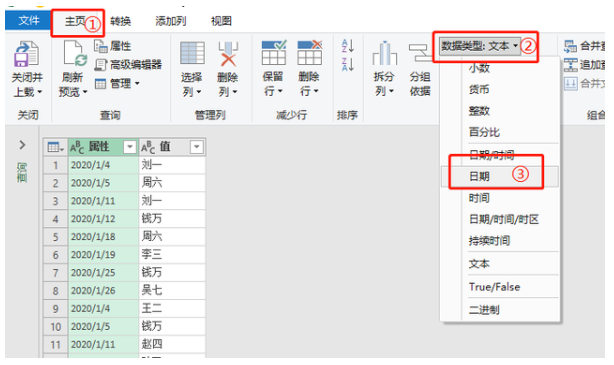Viewport: 614px width, 365px height.
Task: Click cell 吴七 in row 8
Action: [172, 291]
